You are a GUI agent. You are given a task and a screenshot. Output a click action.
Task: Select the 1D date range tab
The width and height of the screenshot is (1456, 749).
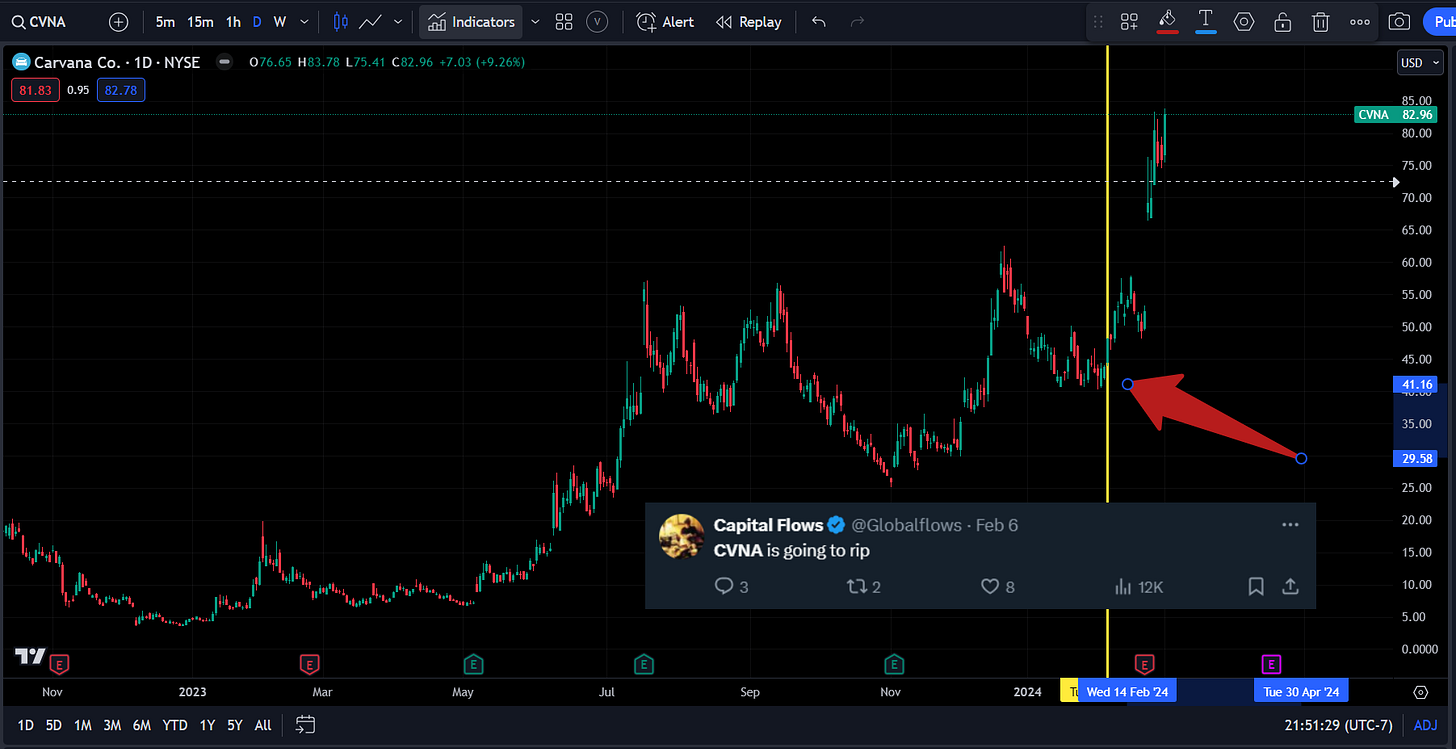25,725
